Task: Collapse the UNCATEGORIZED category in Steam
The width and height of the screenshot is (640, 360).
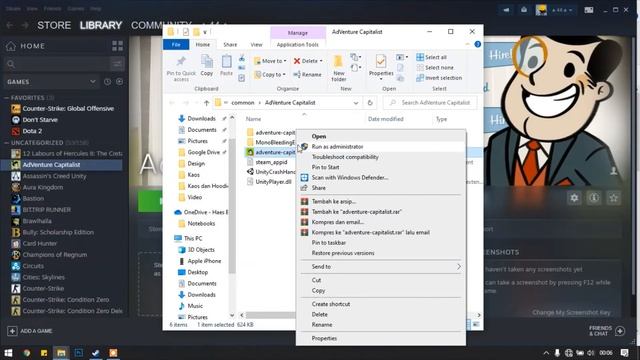Action: (x=7, y=143)
